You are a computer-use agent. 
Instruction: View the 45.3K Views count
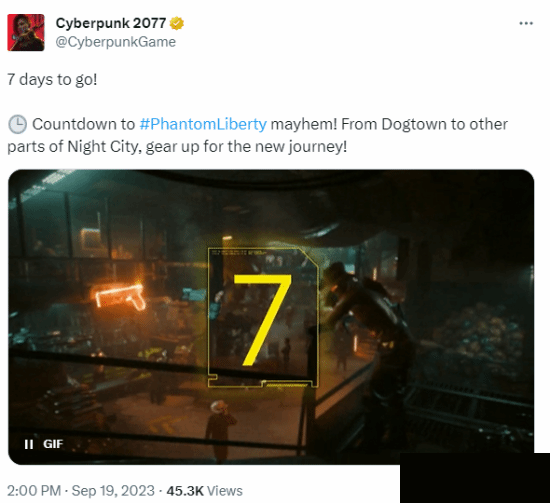pos(204,491)
